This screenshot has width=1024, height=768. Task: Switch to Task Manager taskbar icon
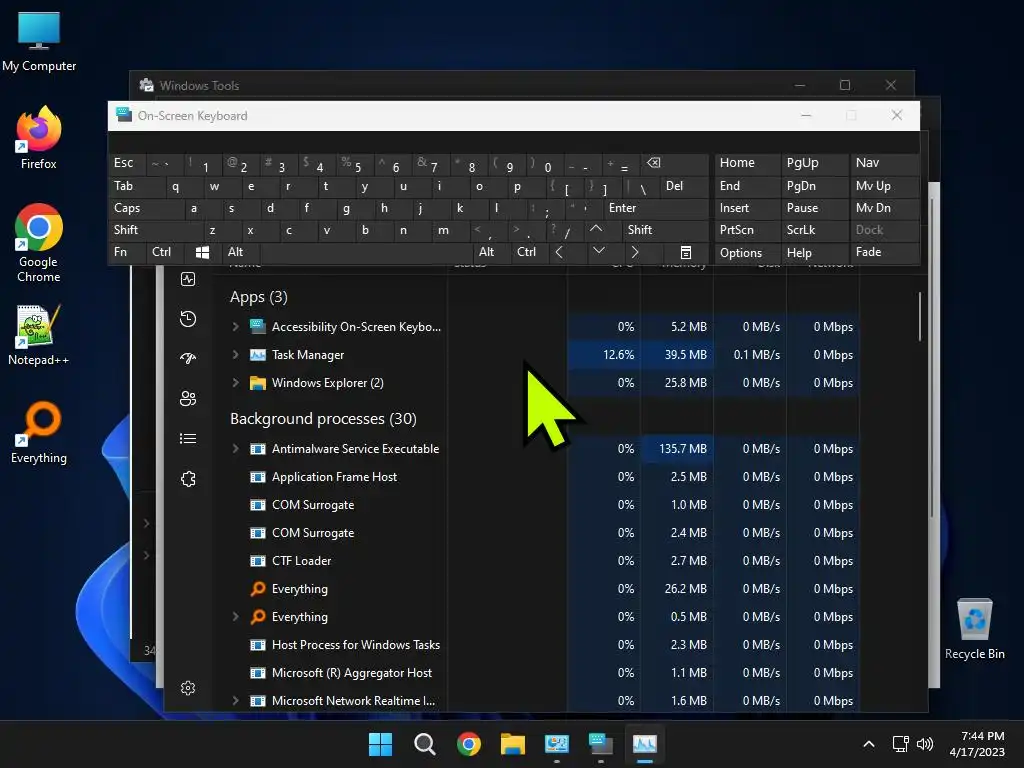645,744
